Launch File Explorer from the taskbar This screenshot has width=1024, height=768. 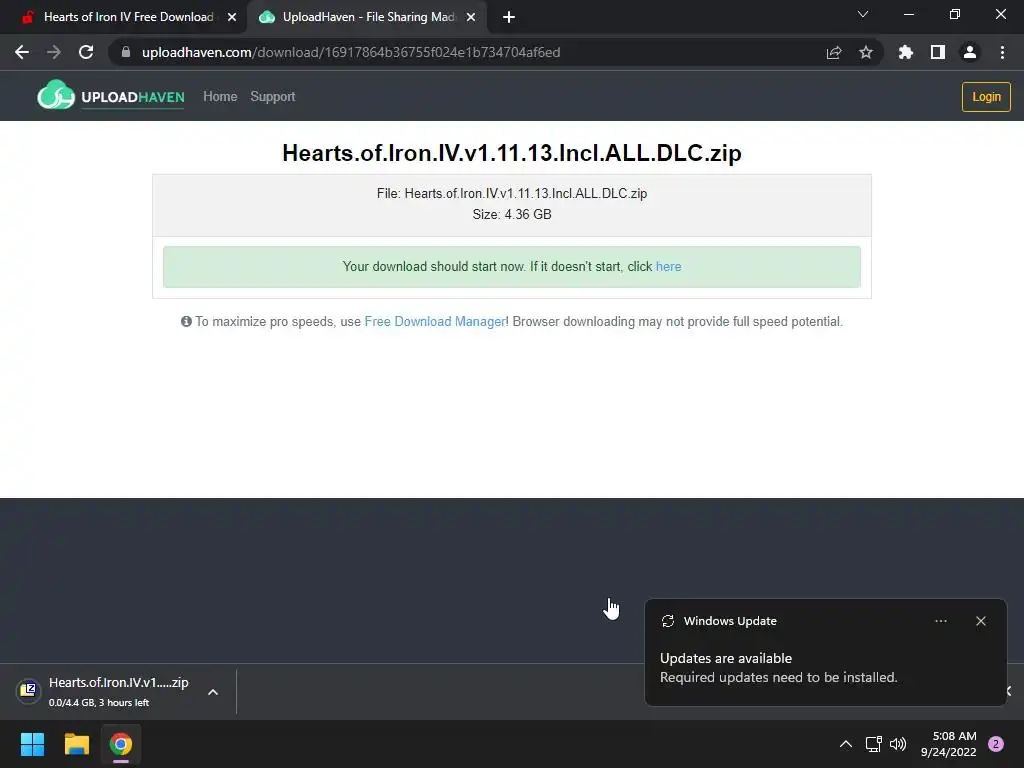click(76, 744)
